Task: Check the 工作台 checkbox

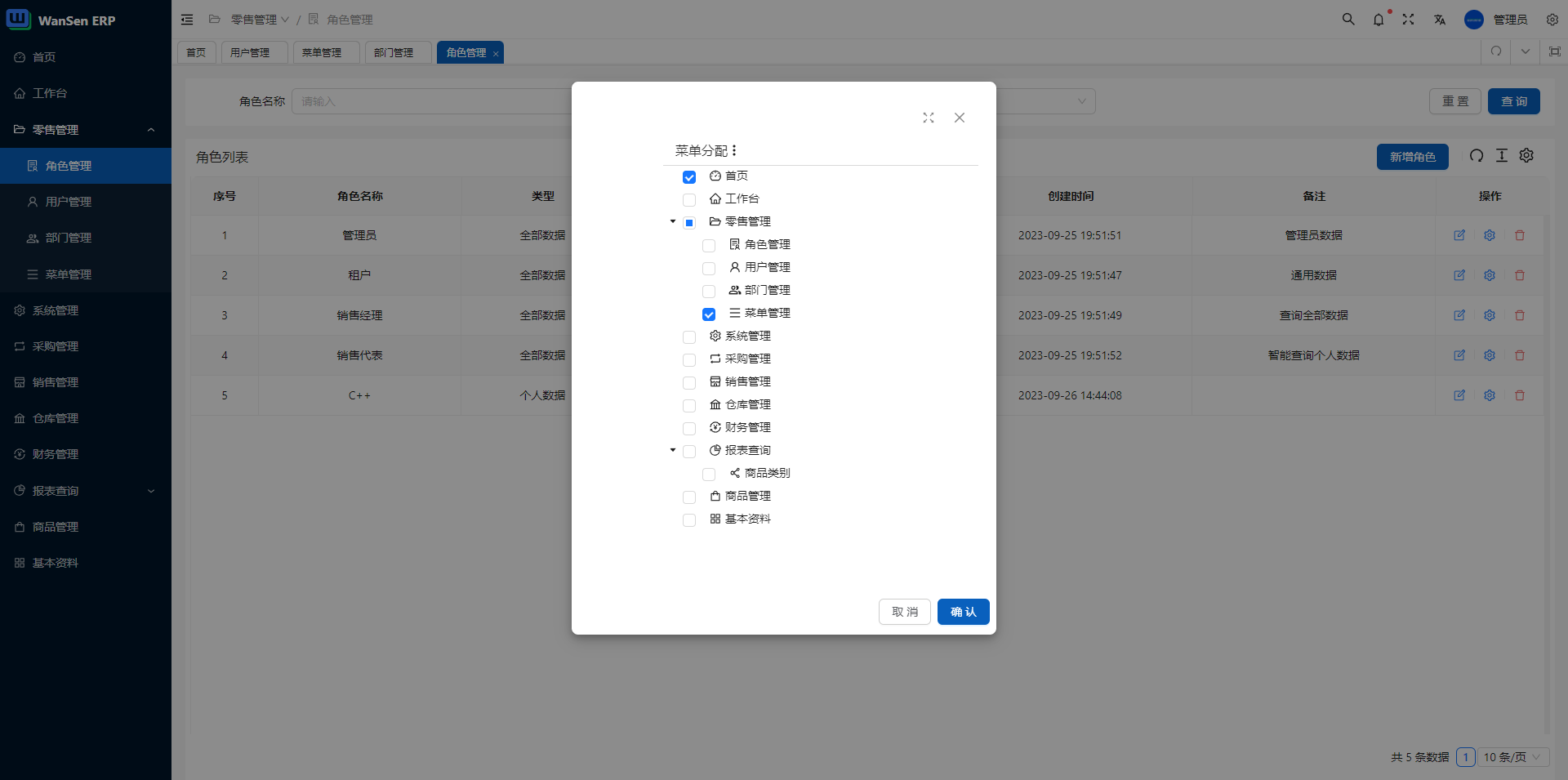Action: [x=689, y=200]
